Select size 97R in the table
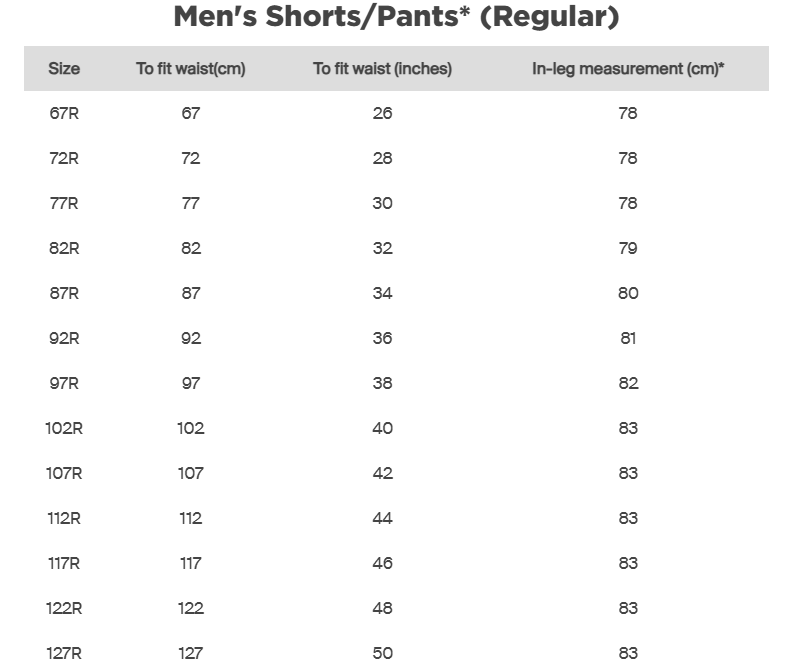Screen dimensions: 790x667 64,383
